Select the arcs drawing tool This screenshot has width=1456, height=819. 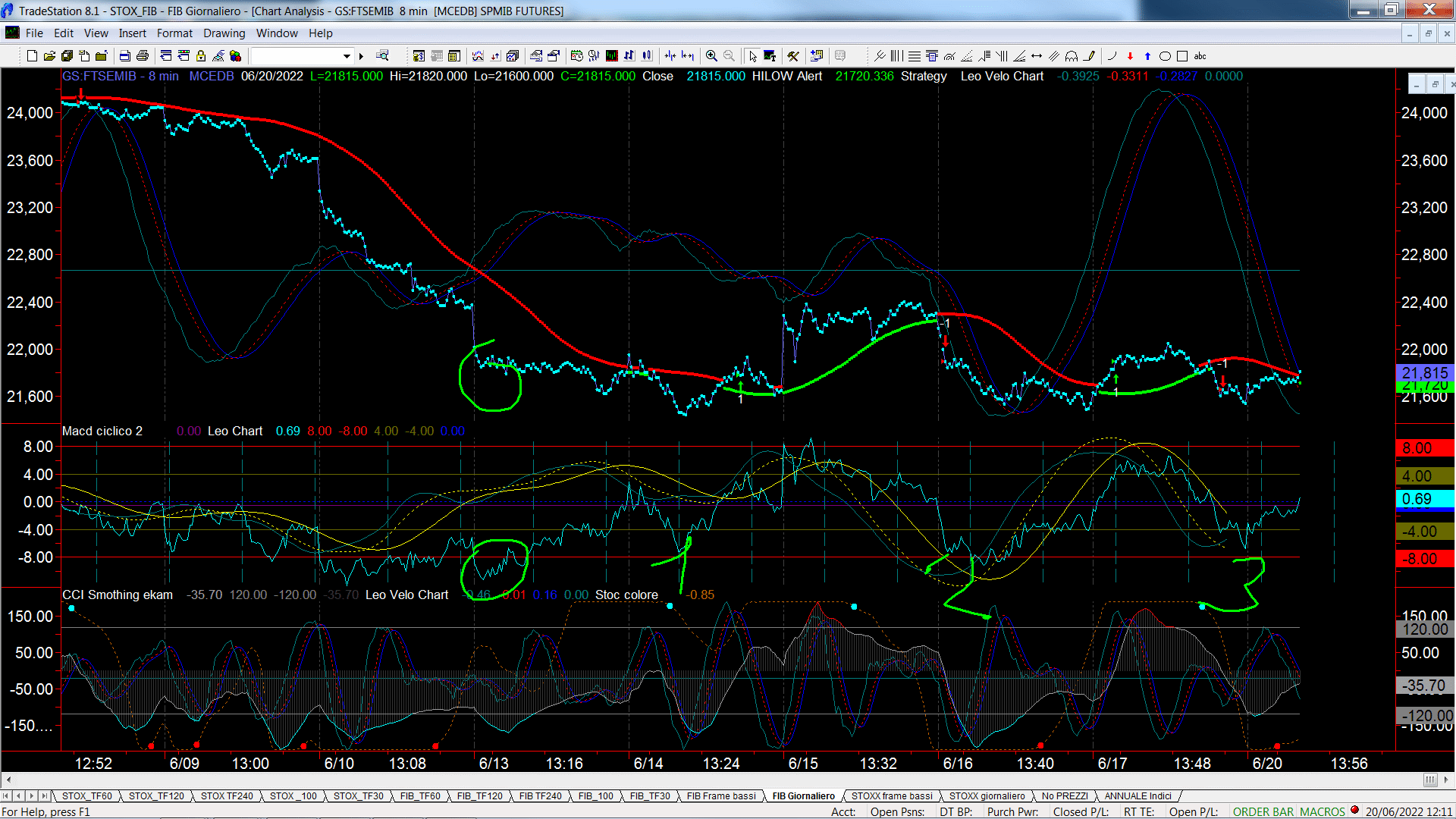[1072, 56]
